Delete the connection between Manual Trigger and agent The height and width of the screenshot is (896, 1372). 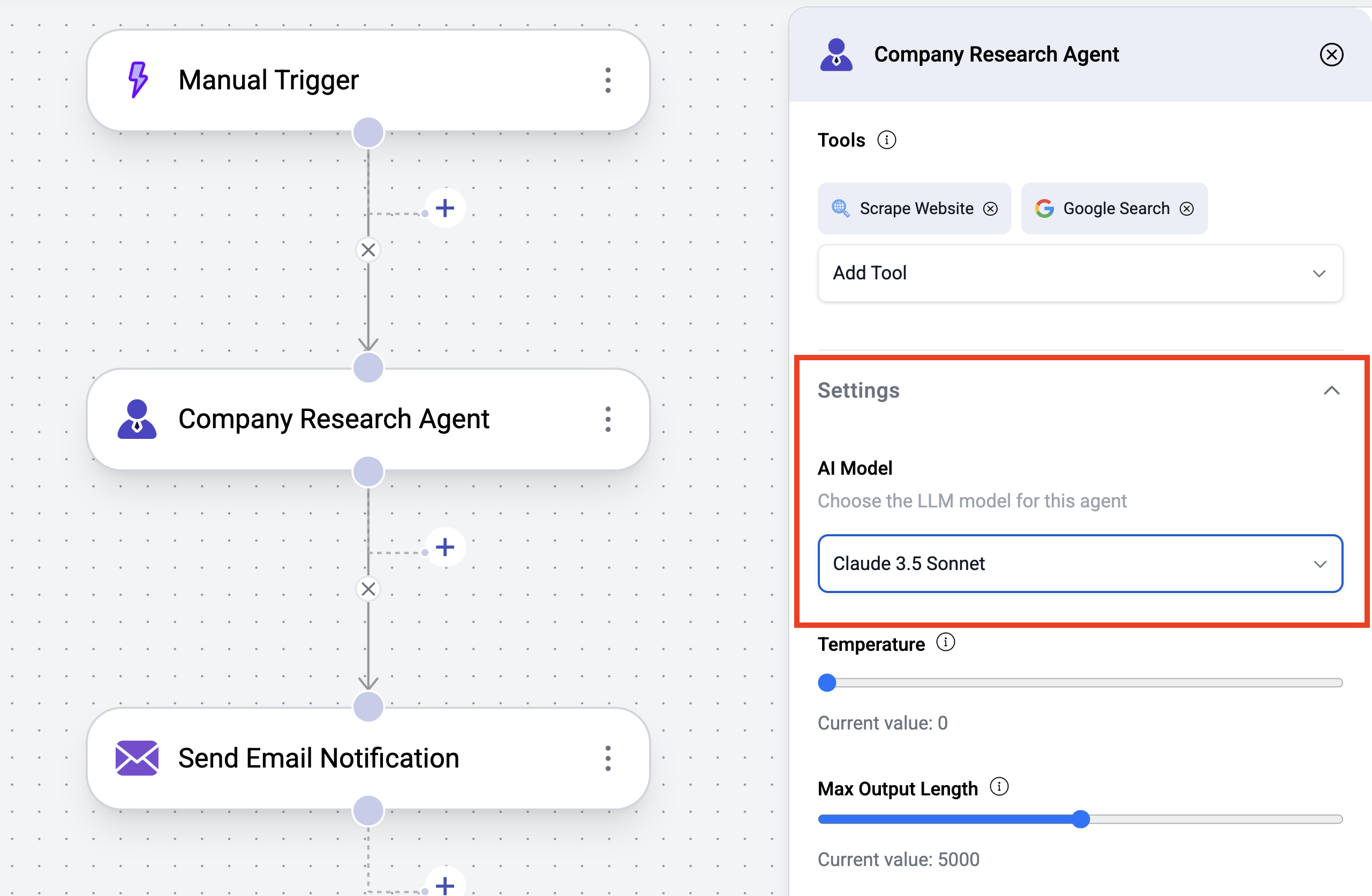368,249
